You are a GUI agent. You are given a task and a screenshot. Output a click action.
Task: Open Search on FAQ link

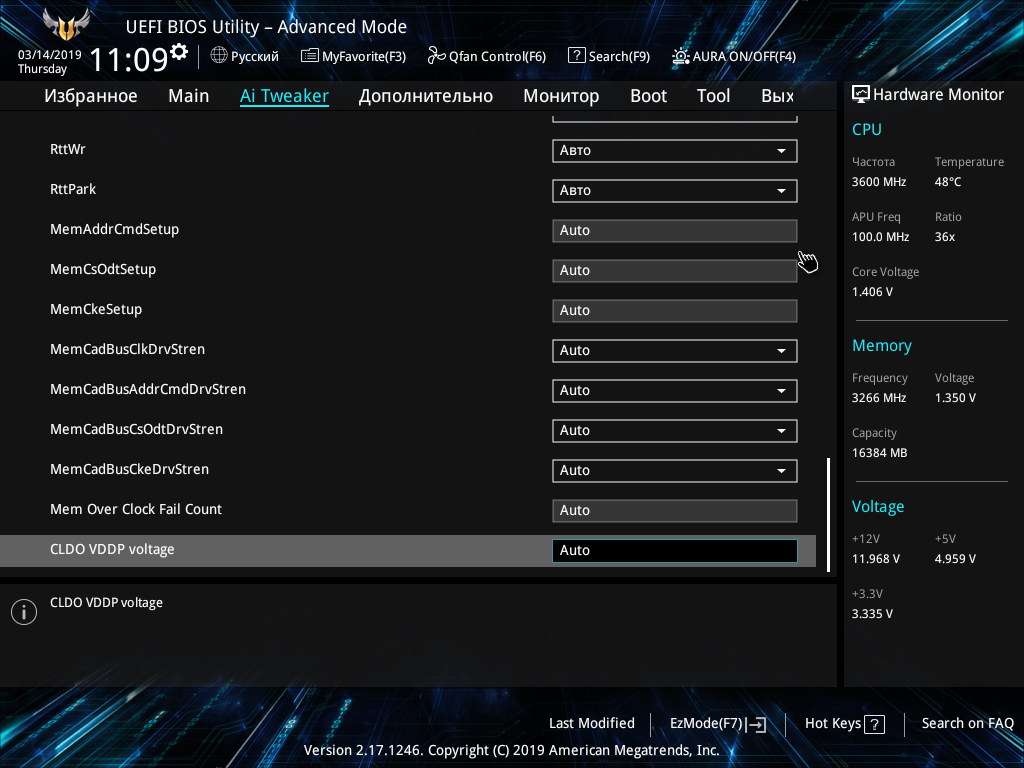point(967,723)
